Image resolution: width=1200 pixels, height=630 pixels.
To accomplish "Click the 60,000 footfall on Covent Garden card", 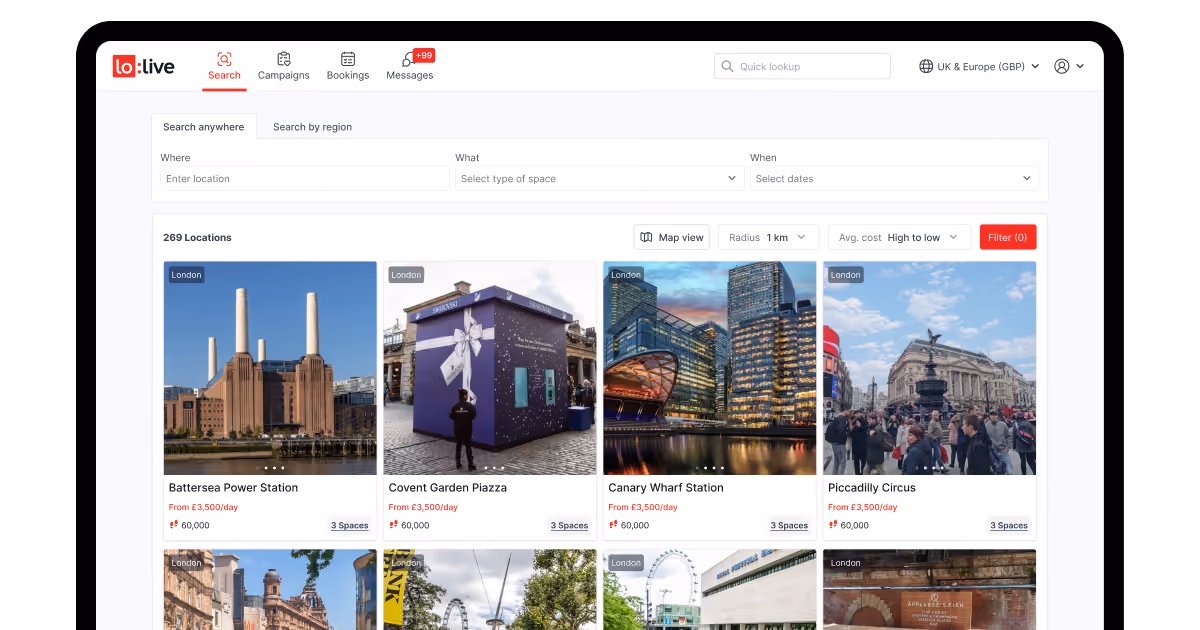I will 415,525.
